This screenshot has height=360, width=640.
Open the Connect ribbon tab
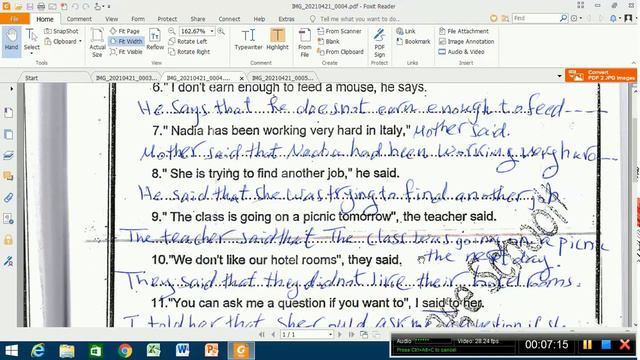click(229, 19)
